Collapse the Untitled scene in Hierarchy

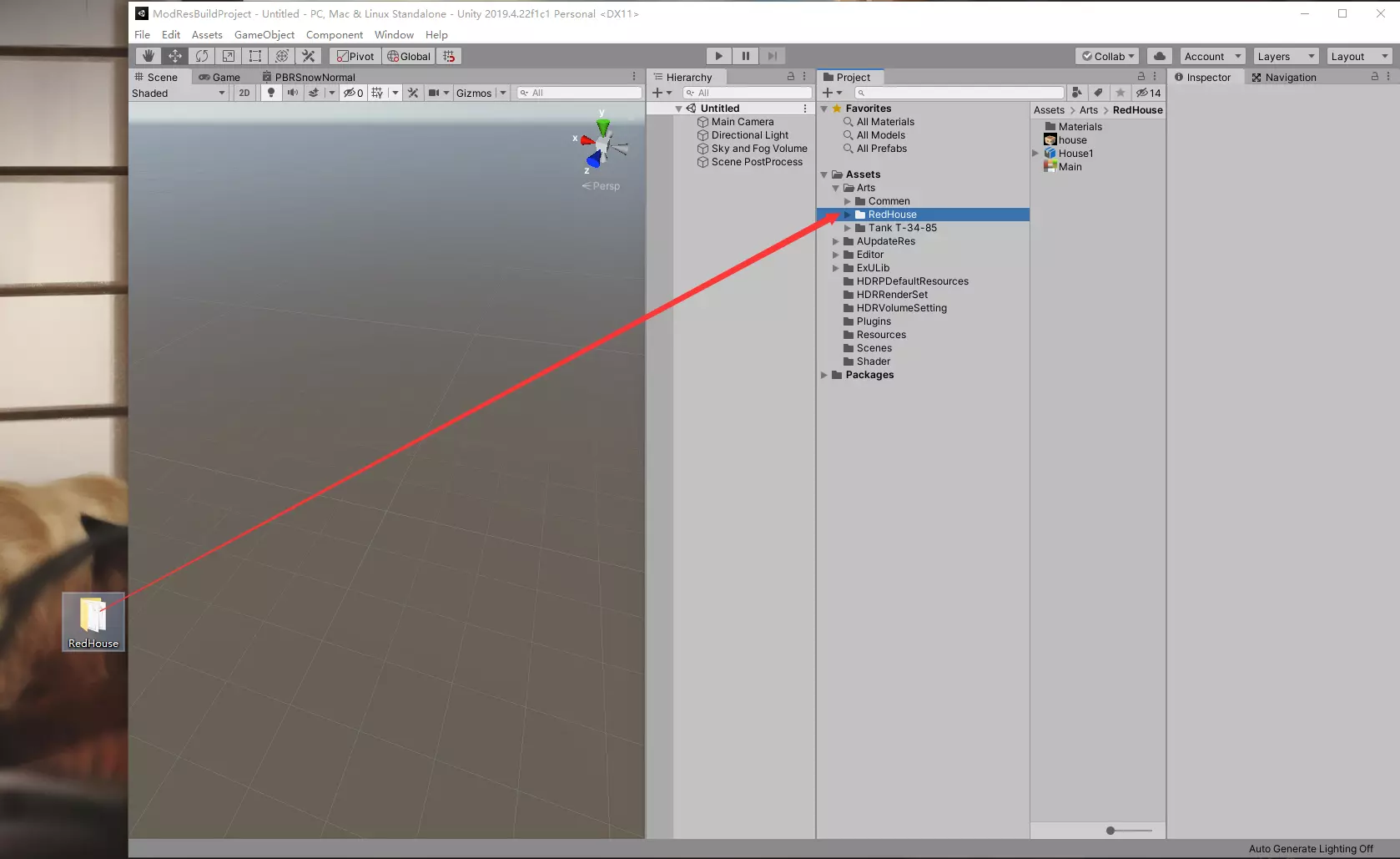click(x=679, y=109)
